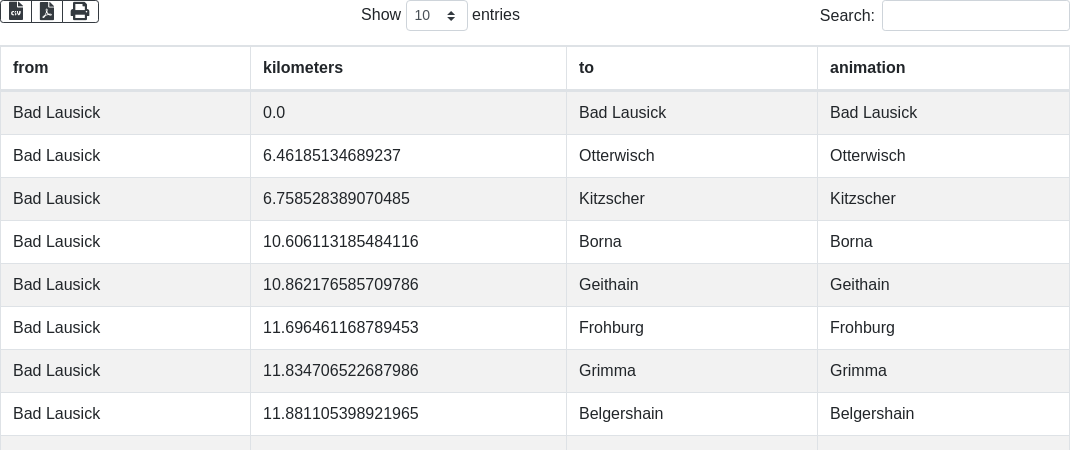Screen dimensions: 1070x450
Task: Click the 6.46185134689237 kilometers value
Action: [331, 156]
